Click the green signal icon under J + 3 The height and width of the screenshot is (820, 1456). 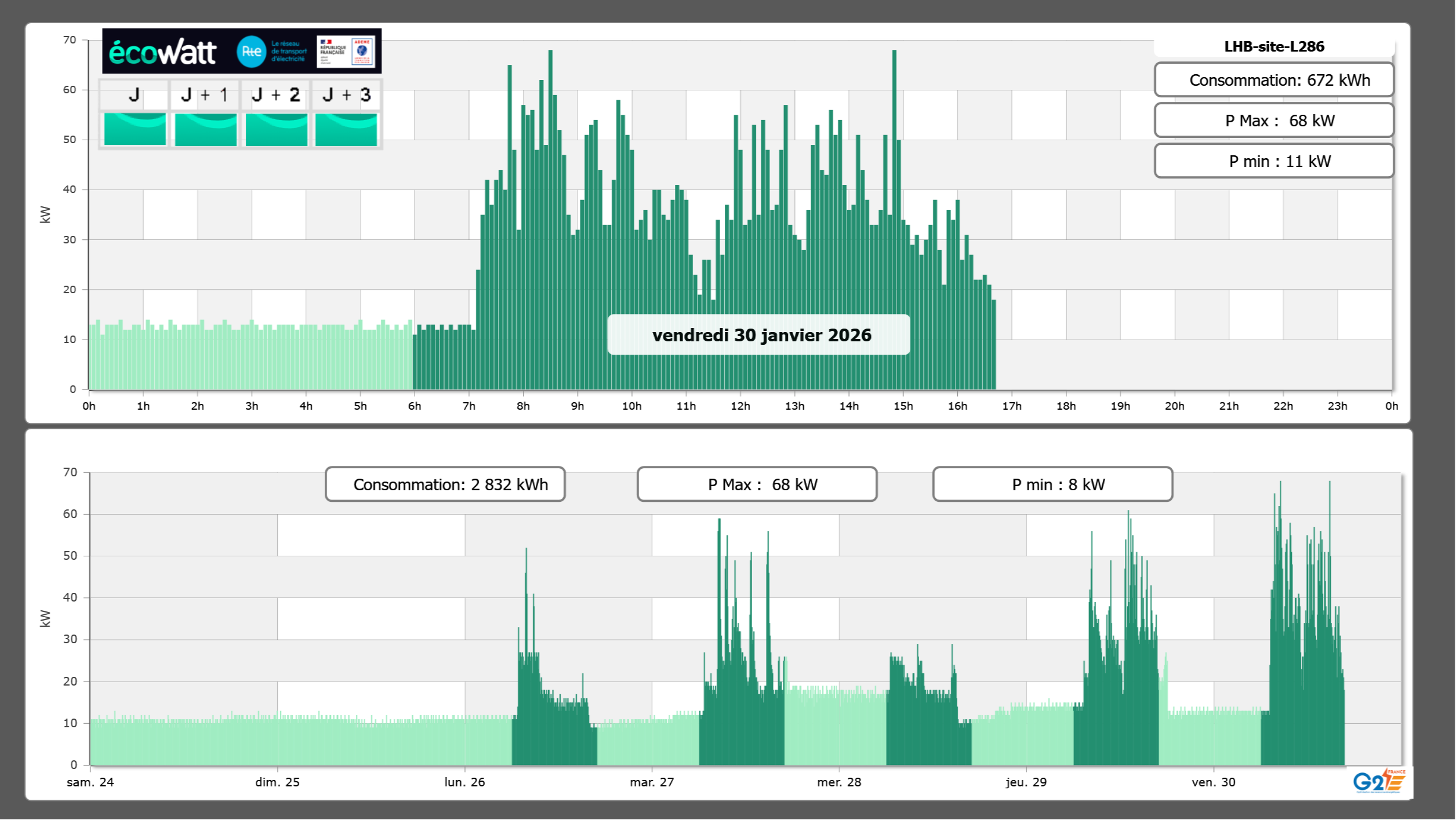(346, 129)
